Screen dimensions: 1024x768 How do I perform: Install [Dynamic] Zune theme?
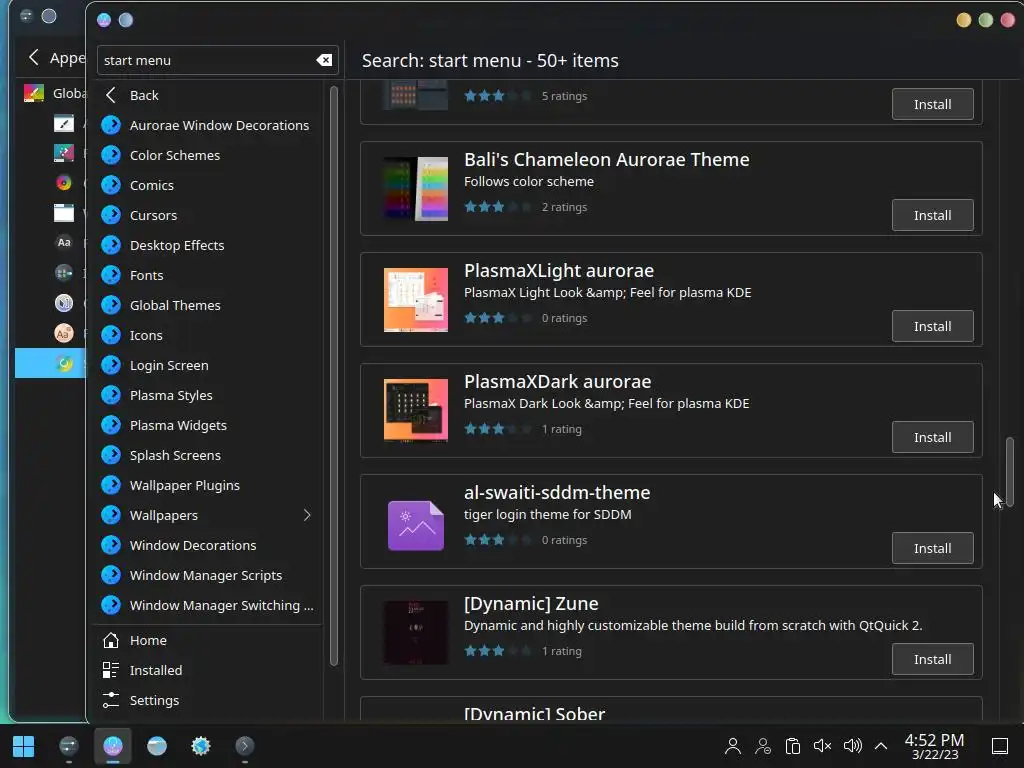click(932, 660)
